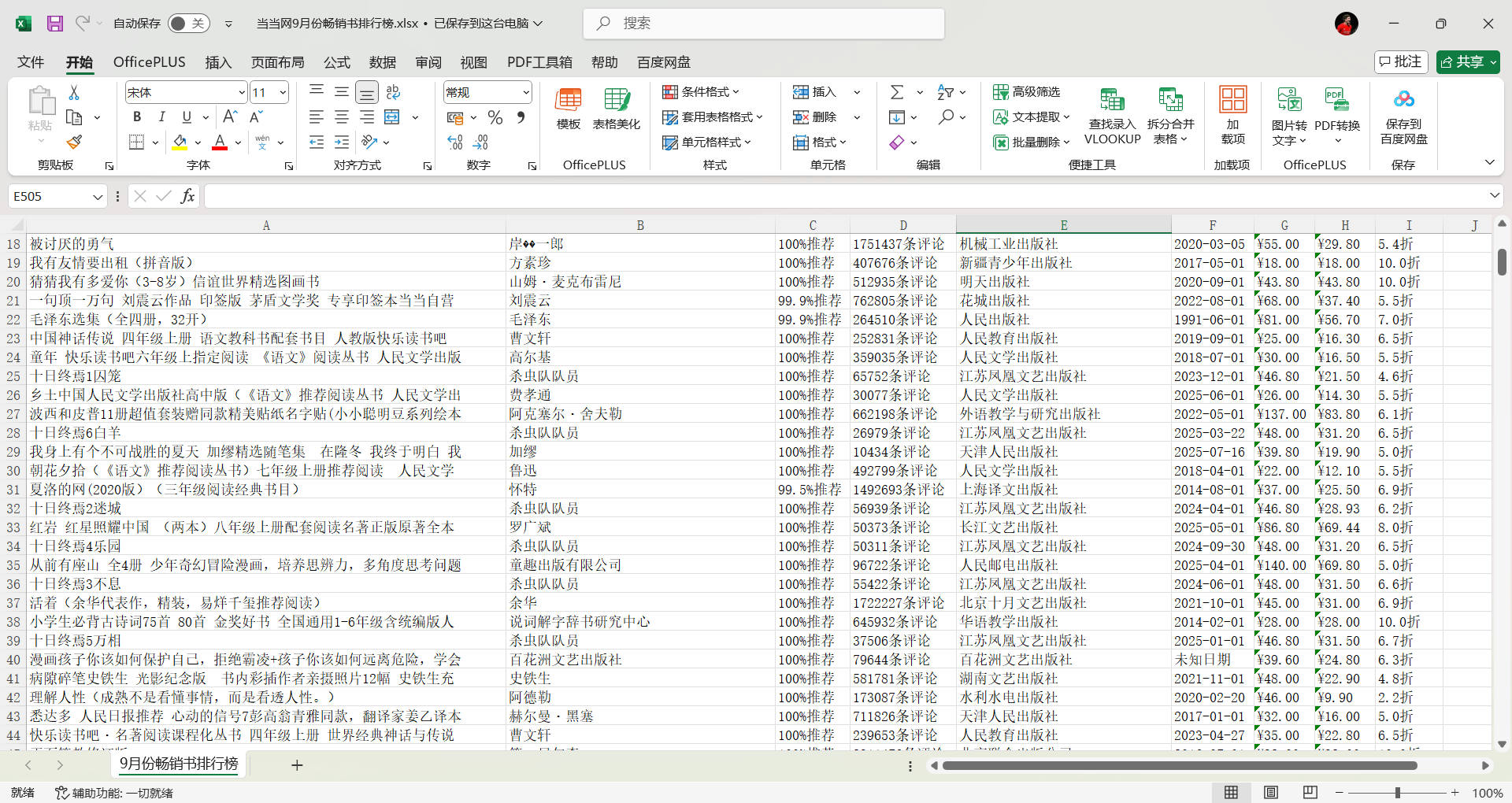Save the workbook with the save icon

[54, 24]
